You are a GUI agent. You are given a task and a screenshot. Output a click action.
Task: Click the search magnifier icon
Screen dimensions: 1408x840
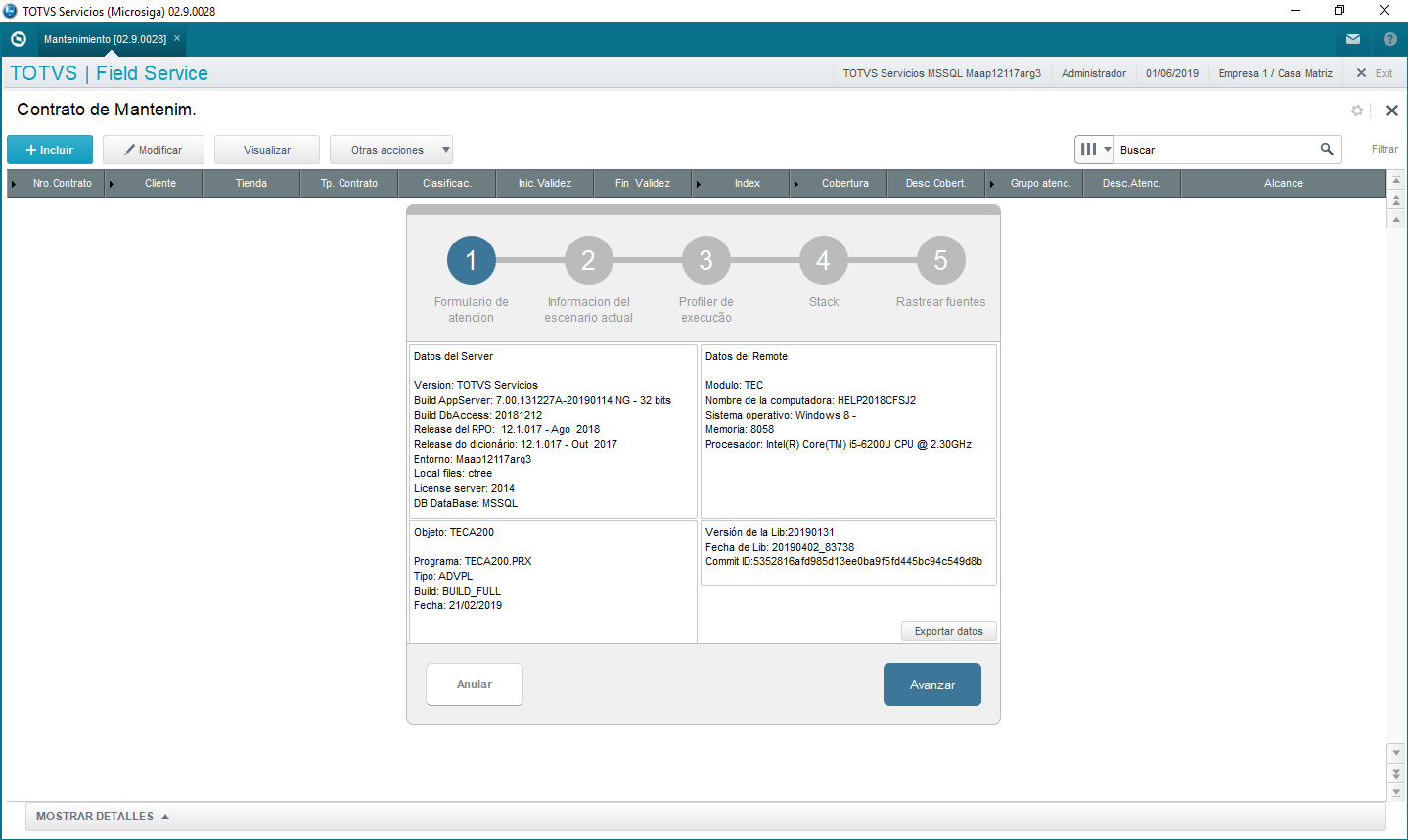point(1327,149)
